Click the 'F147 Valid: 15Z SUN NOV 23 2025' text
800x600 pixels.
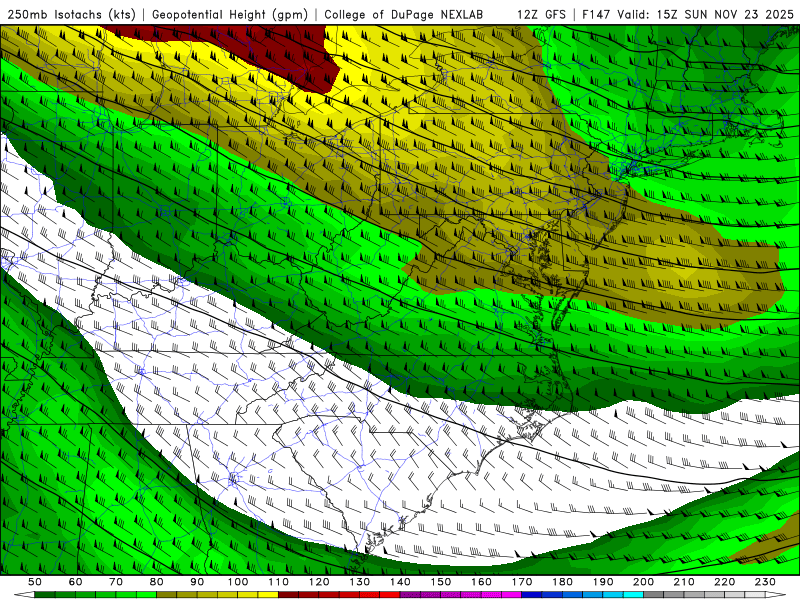tap(688, 14)
